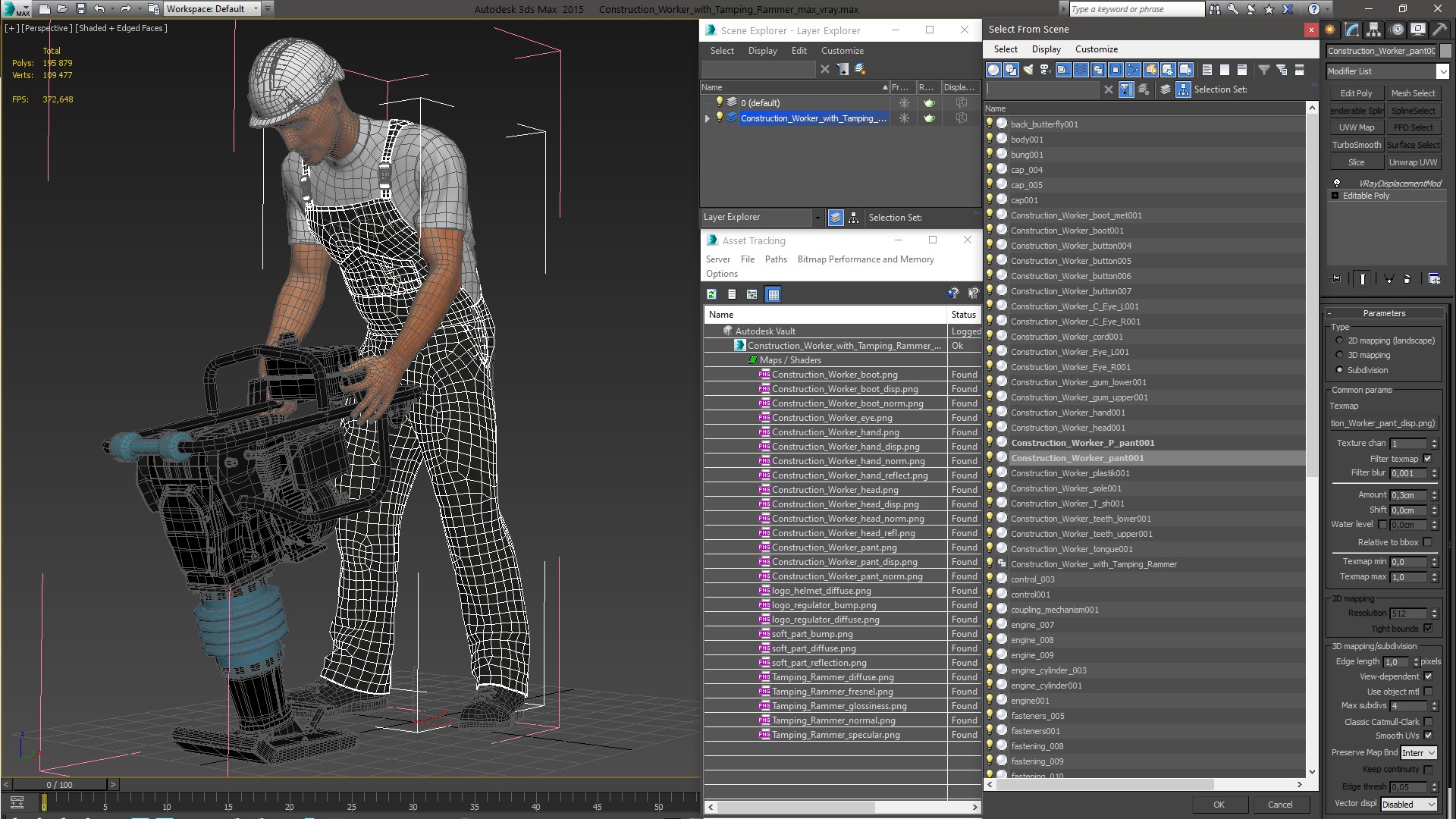Viewport: 1456px width, 819px height.
Task: Open the undo history dropdown arrow
Action: click(x=112, y=9)
